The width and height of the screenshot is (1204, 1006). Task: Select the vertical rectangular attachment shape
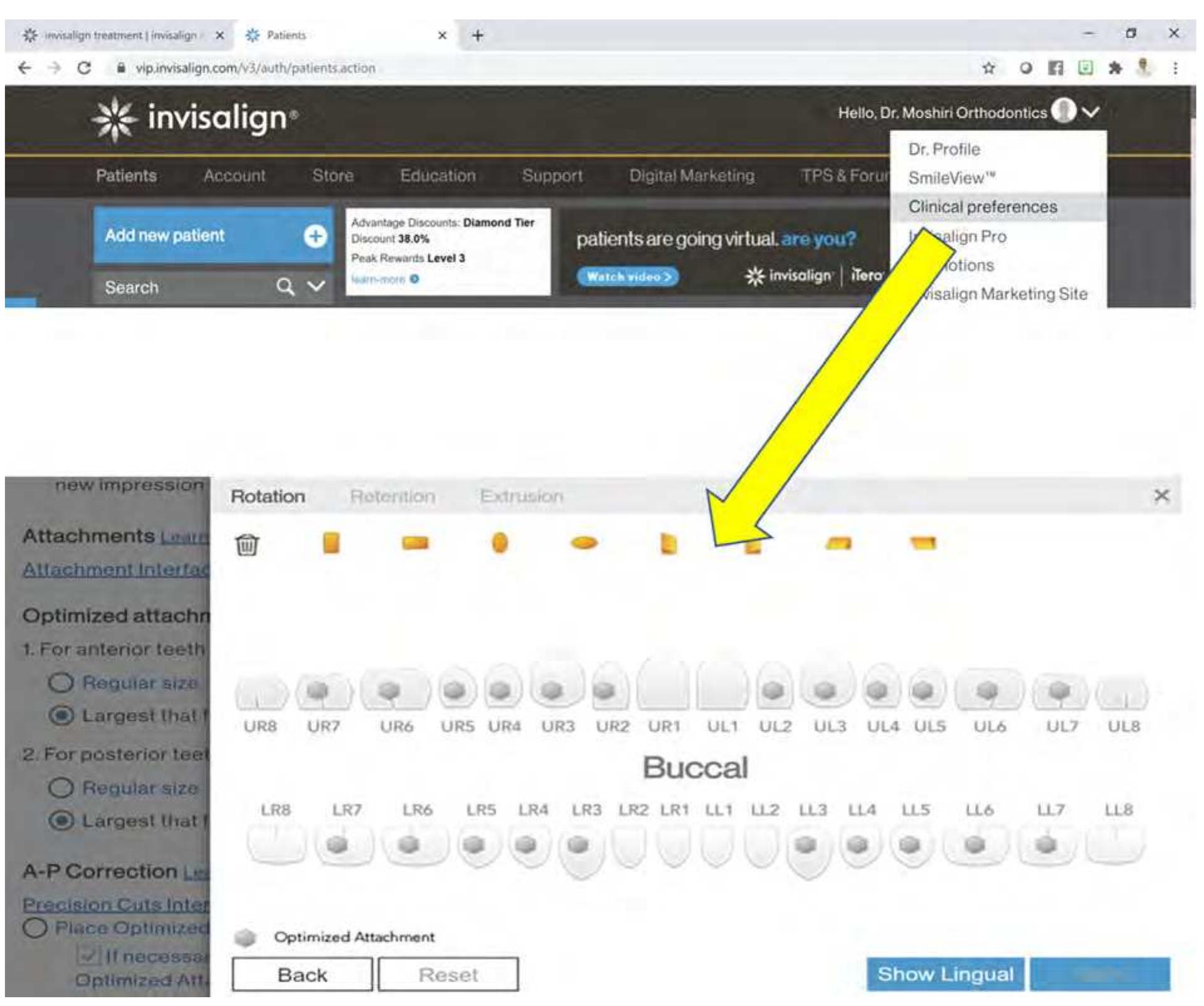(331, 543)
